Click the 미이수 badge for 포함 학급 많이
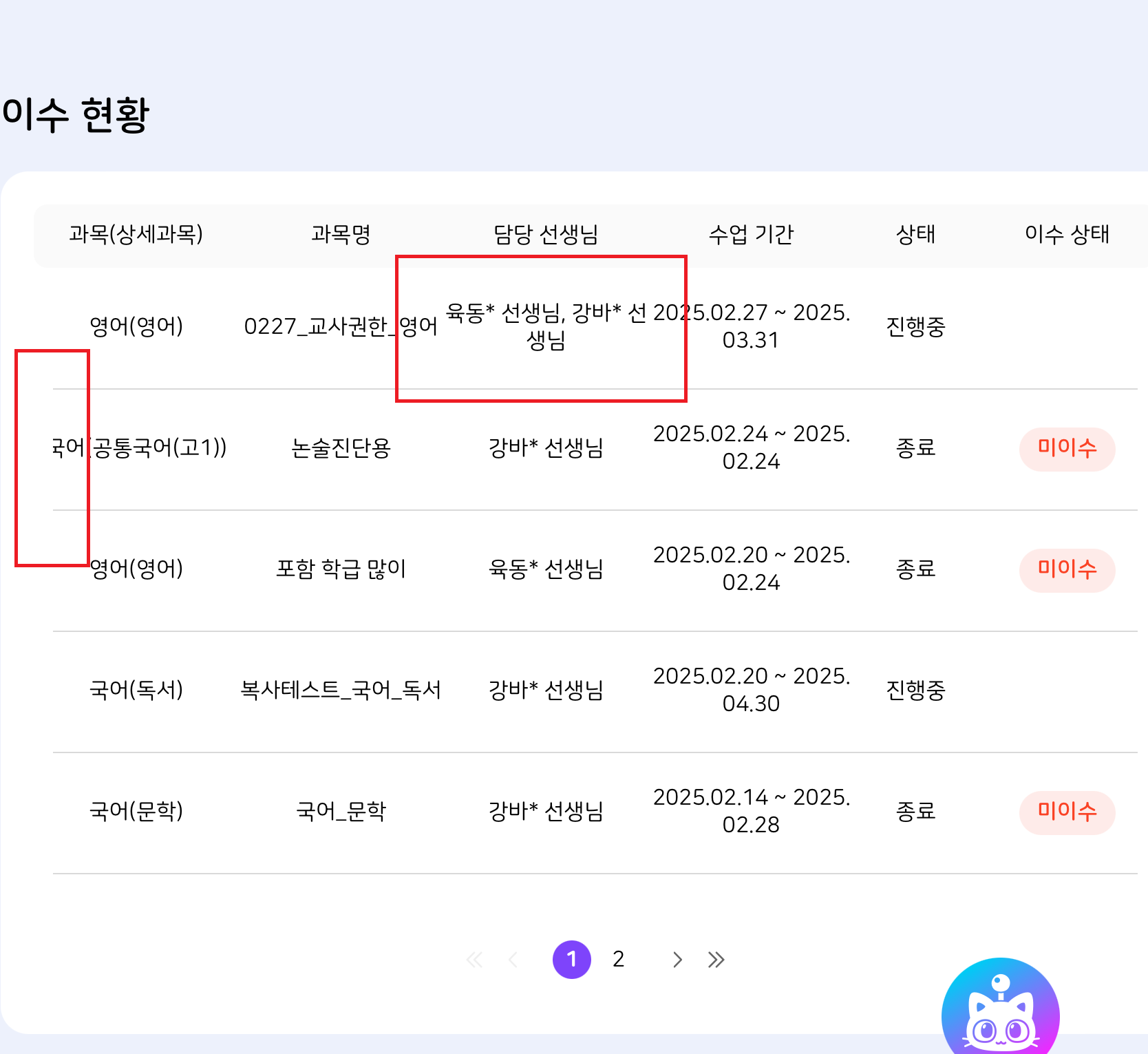The height and width of the screenshot is (1054, 1148). pos(1067,570)
